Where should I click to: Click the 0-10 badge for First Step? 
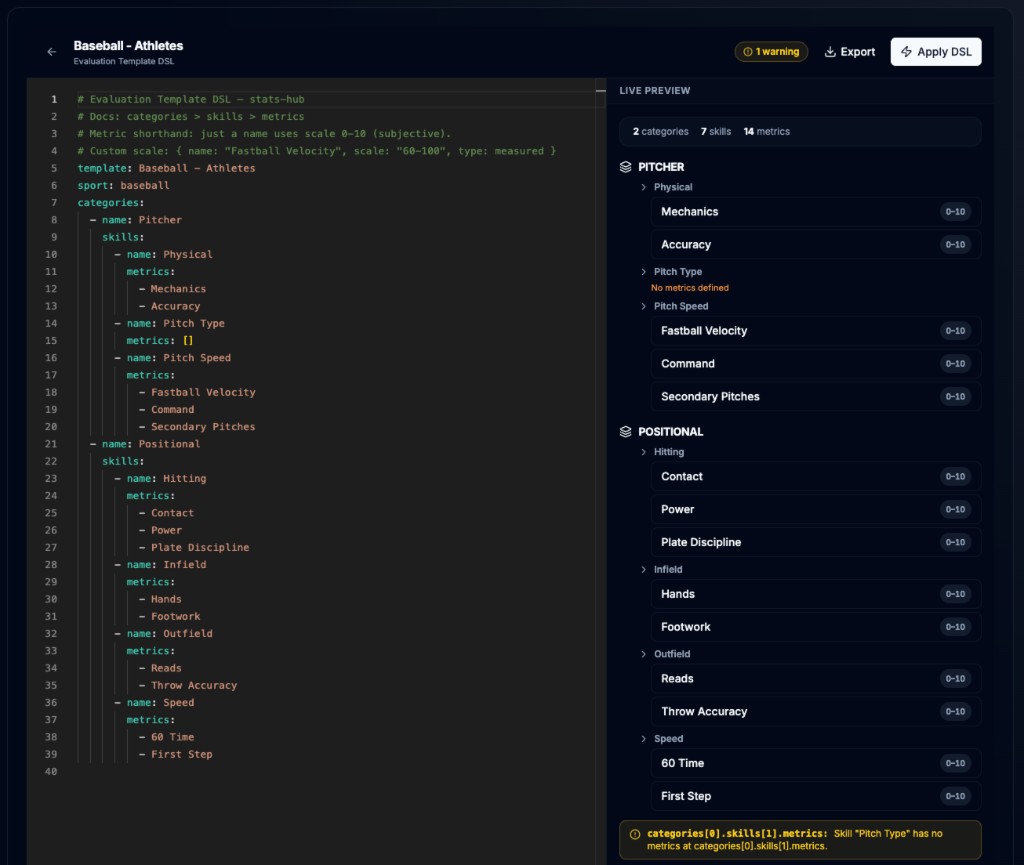(955, 796)
